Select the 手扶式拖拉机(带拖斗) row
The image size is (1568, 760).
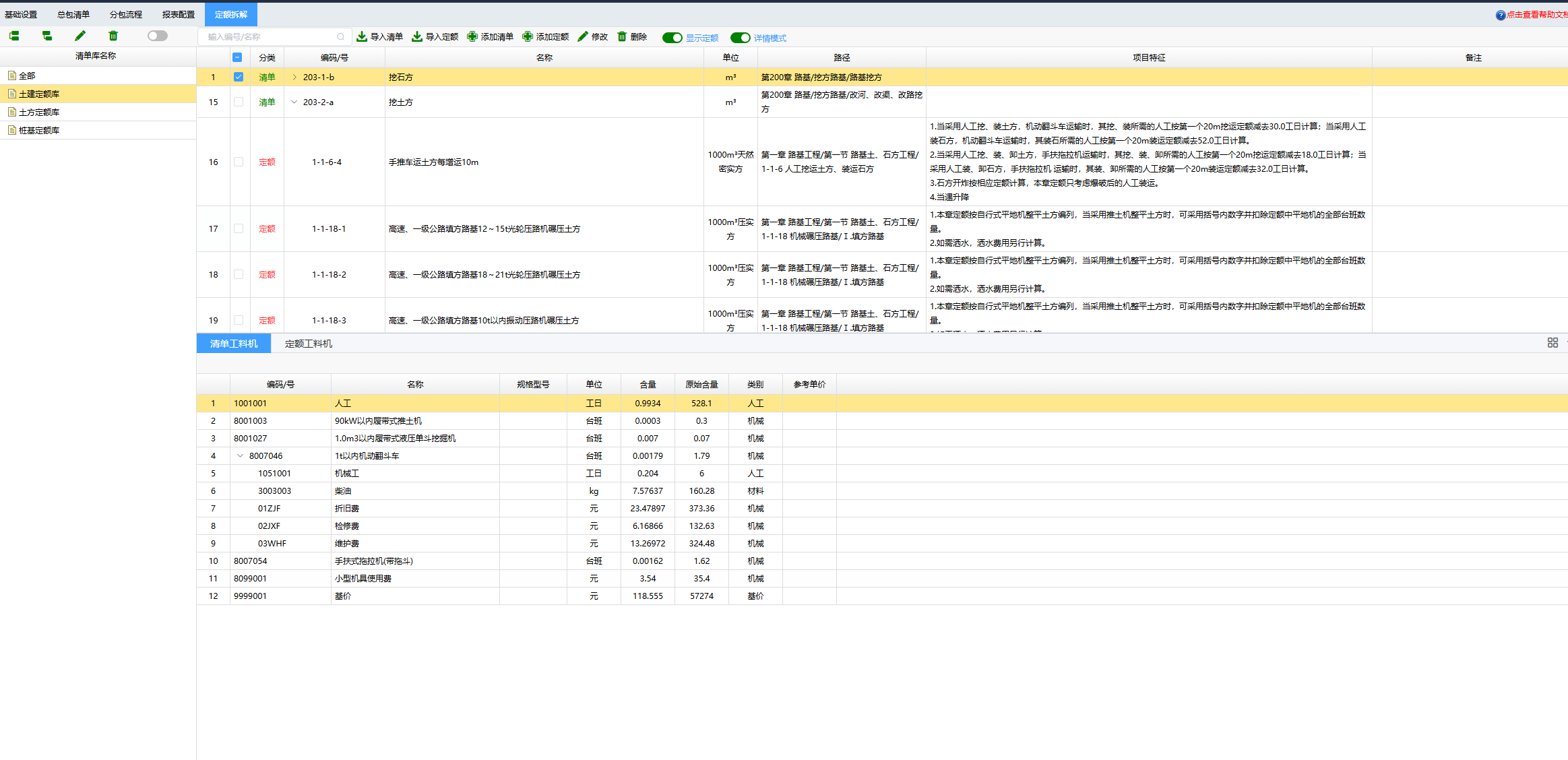click(x=882, y=561)
